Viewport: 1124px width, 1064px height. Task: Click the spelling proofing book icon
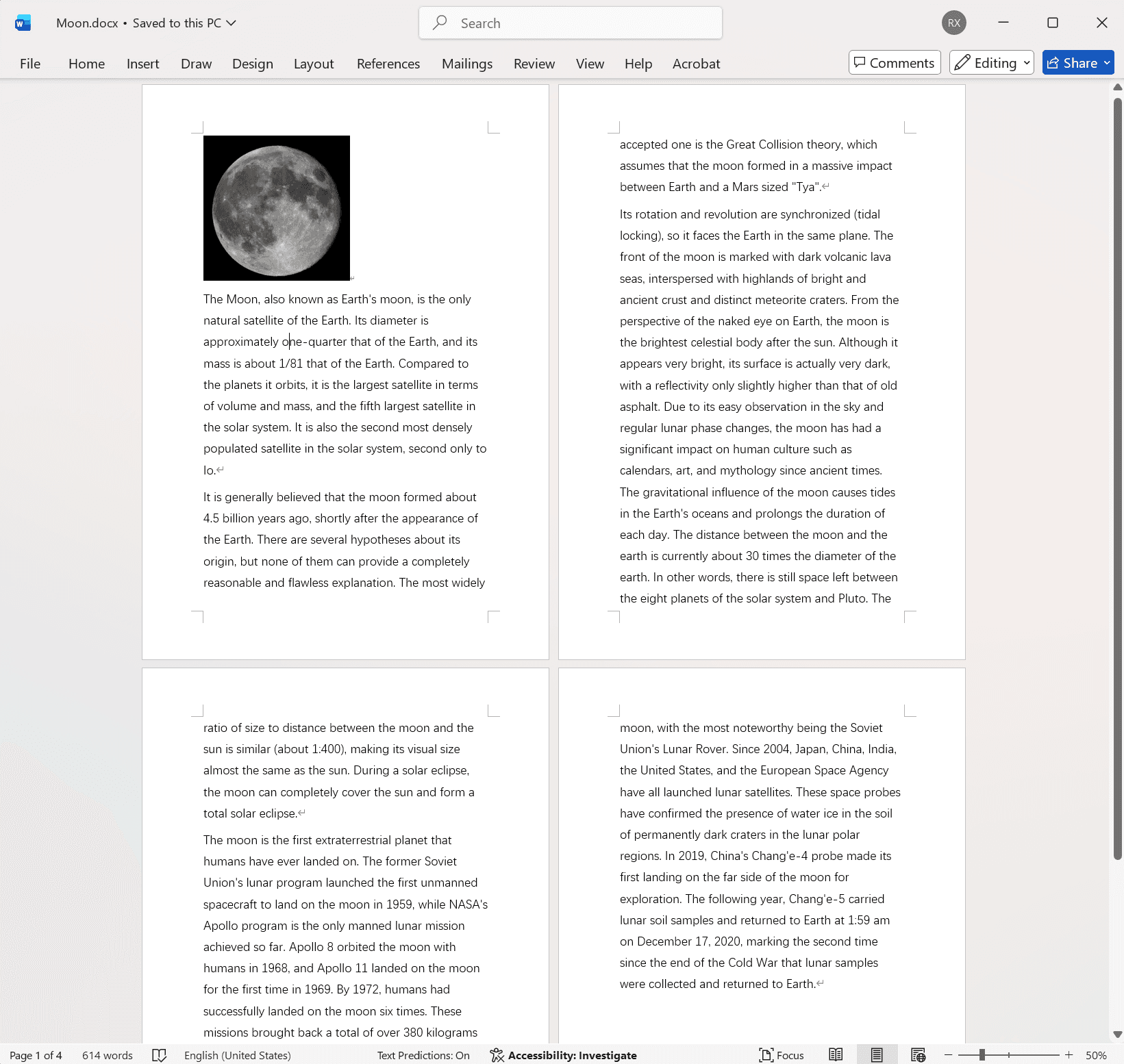click(159, 1055)
